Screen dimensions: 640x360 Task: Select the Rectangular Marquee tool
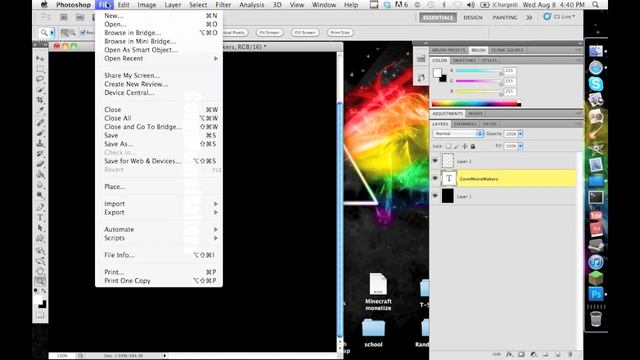[x=40, y=69]
